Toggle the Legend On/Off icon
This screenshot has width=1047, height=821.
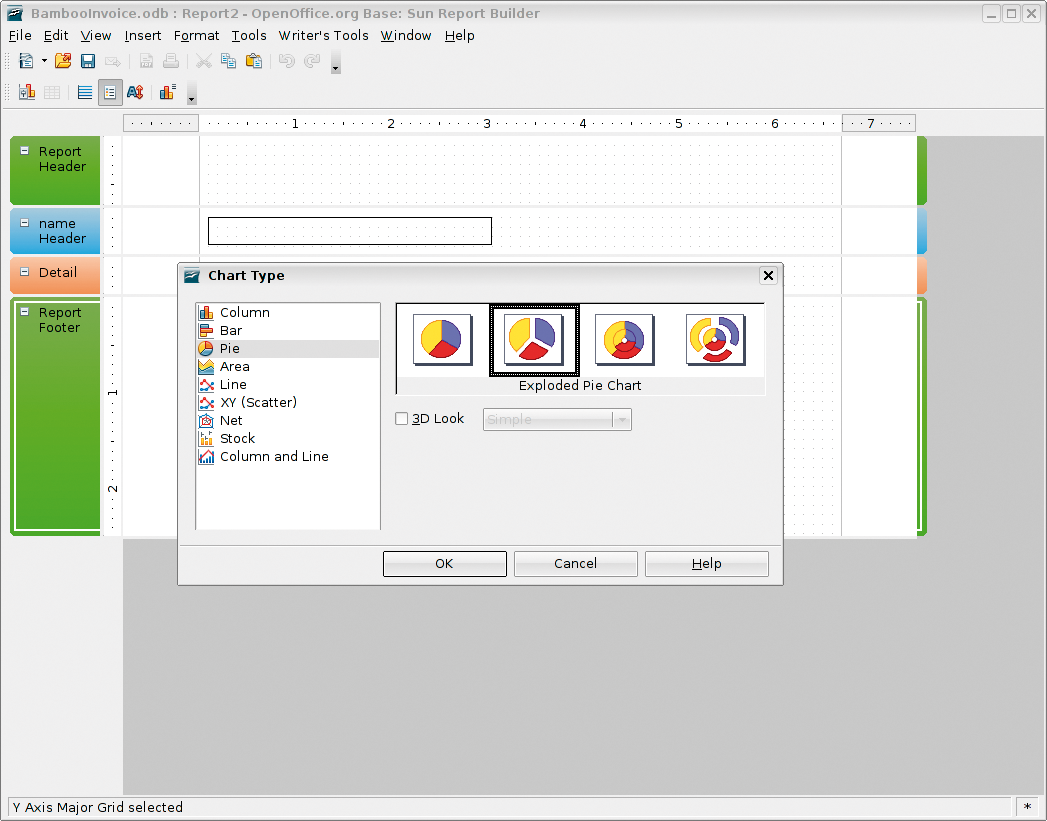tap(110, 92)
